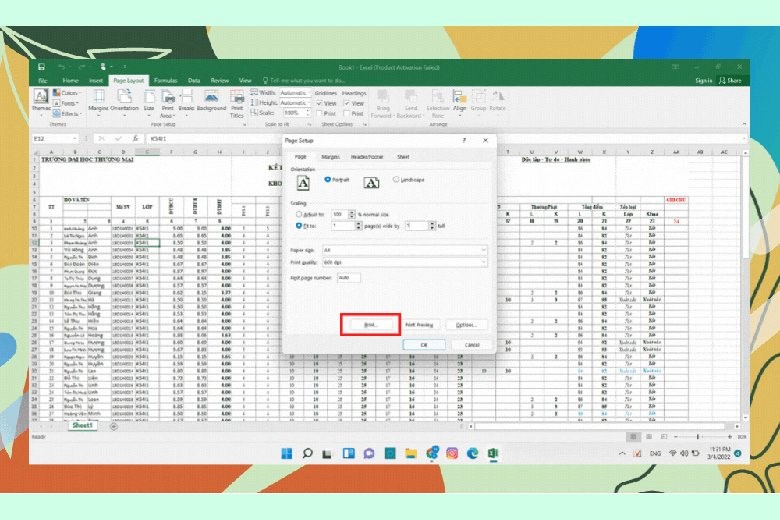The width and height of the screenshot is (780, 520).
Task: Cancel the Page Setup dialog
Action: coord(472,344)
